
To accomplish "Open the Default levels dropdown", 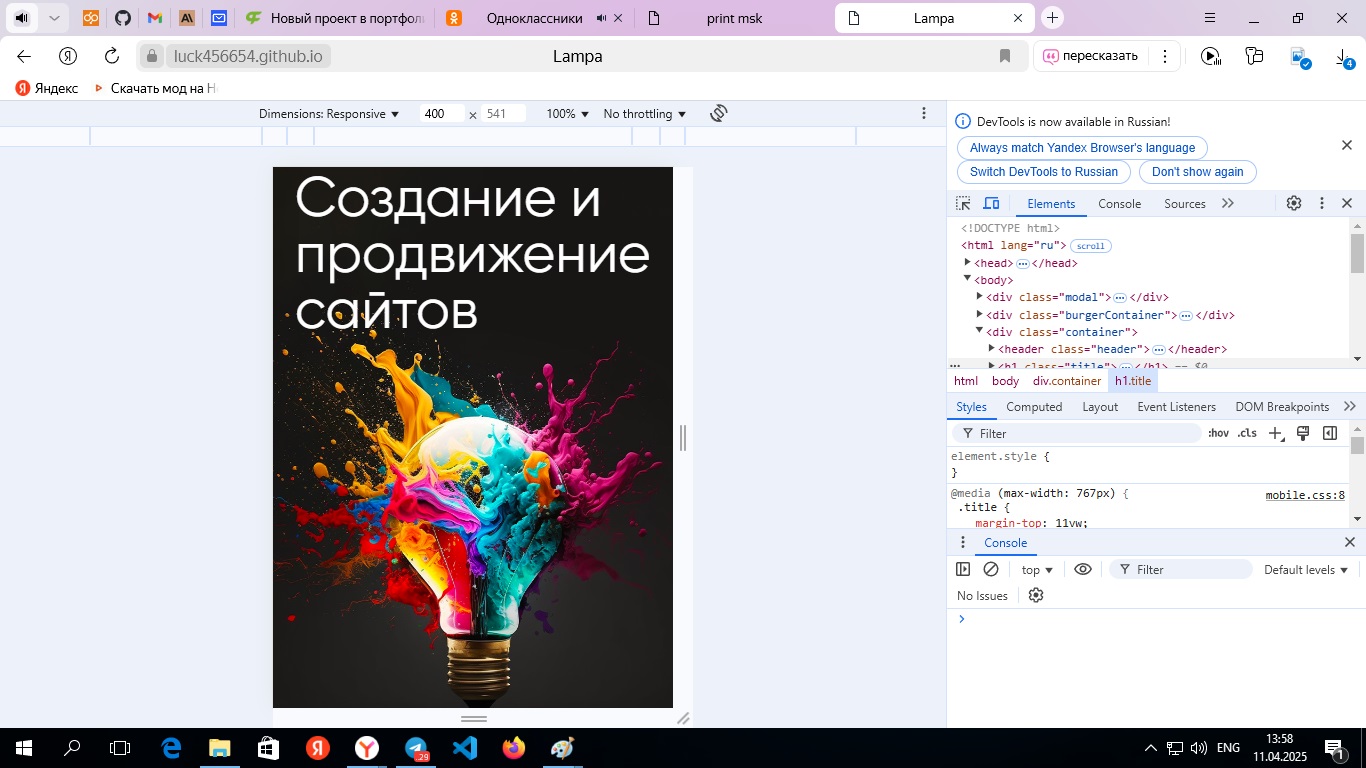I will 1306,569.
